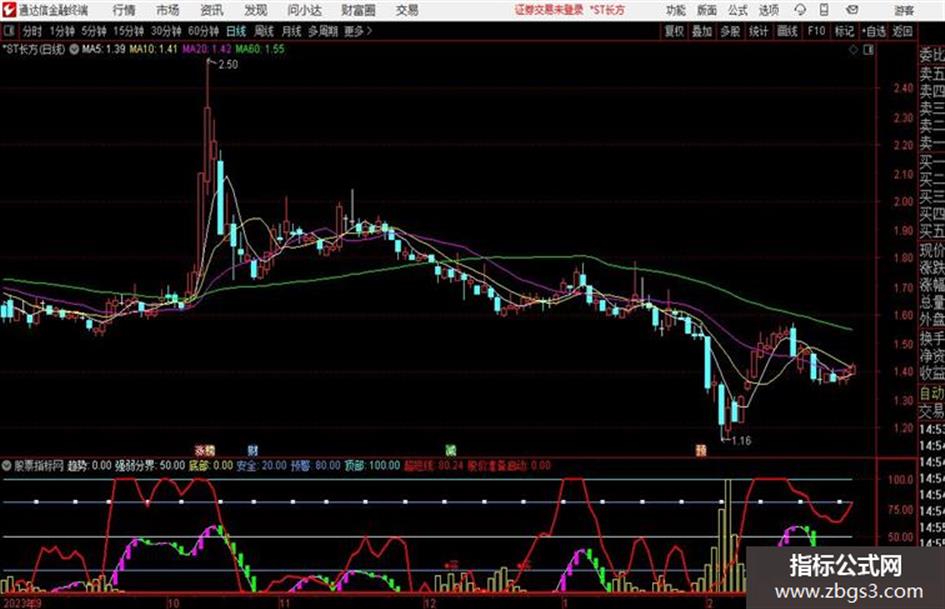Expand the 股票指标网 indicator dropdown arrow
This screenshot has width=945, height=609.
point(7,465)
